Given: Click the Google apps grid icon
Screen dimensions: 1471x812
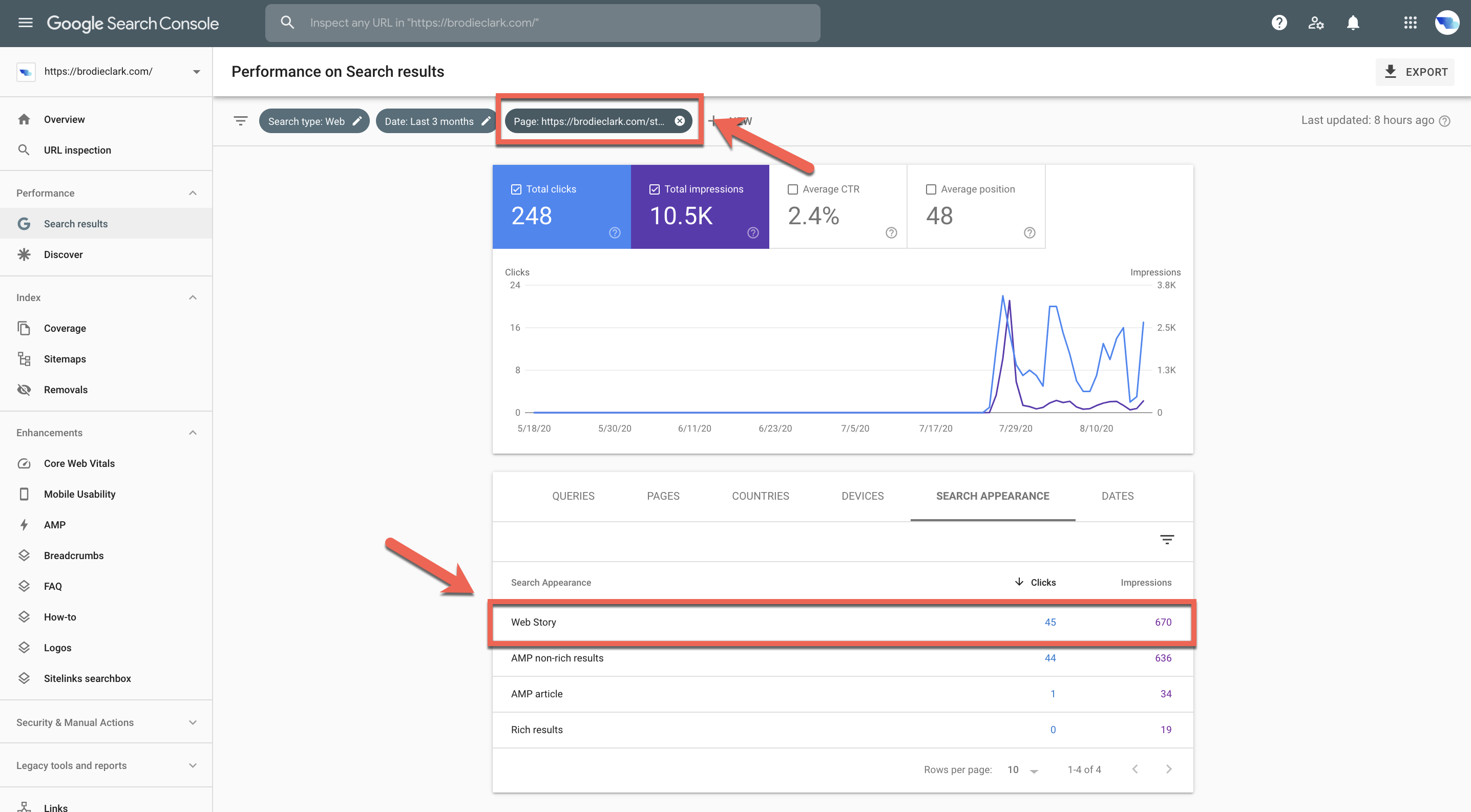Looking at the screenshot, I should click(1410, 23).
